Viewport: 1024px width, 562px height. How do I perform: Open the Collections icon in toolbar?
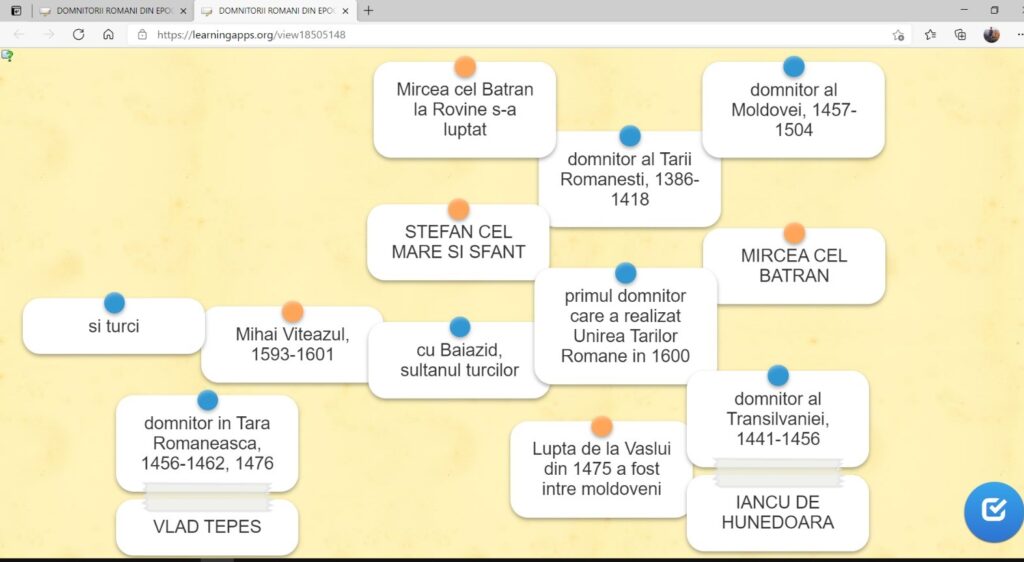tap(960, 34)
